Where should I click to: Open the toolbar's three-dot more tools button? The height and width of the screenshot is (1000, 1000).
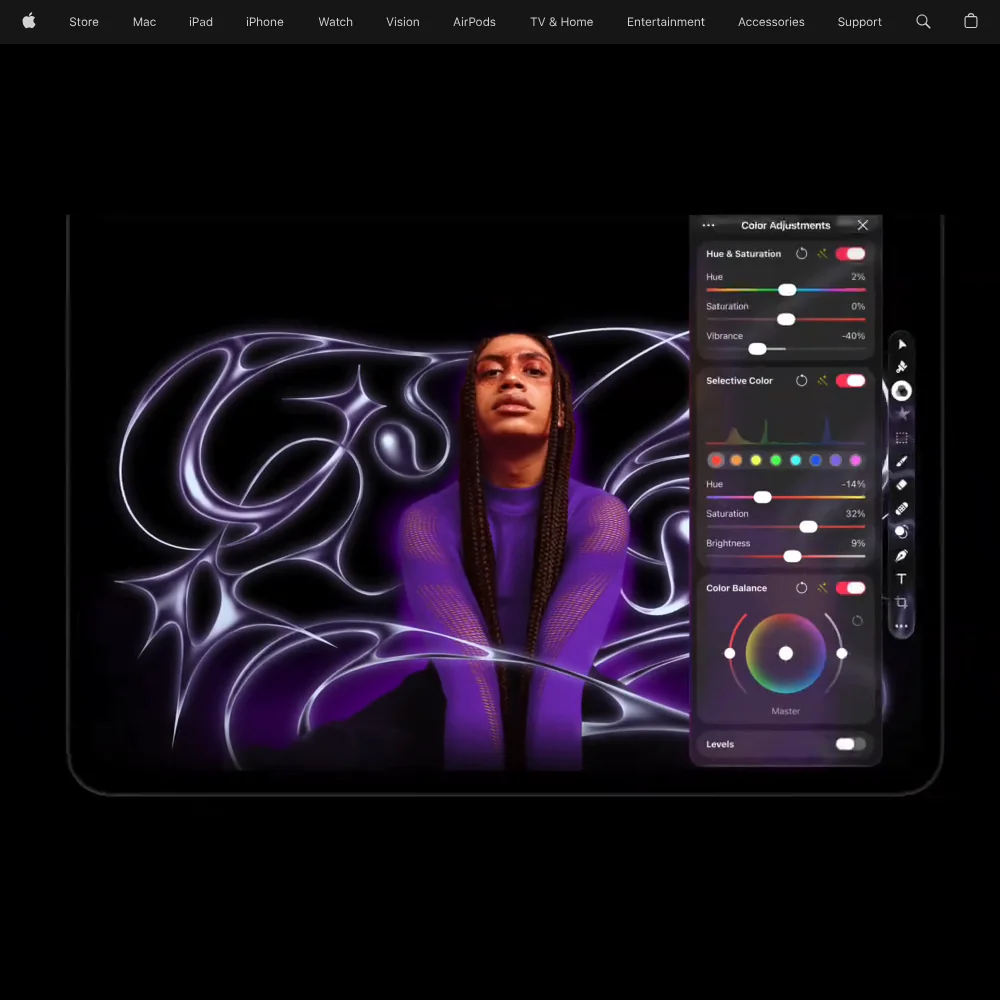pos(902,626)
